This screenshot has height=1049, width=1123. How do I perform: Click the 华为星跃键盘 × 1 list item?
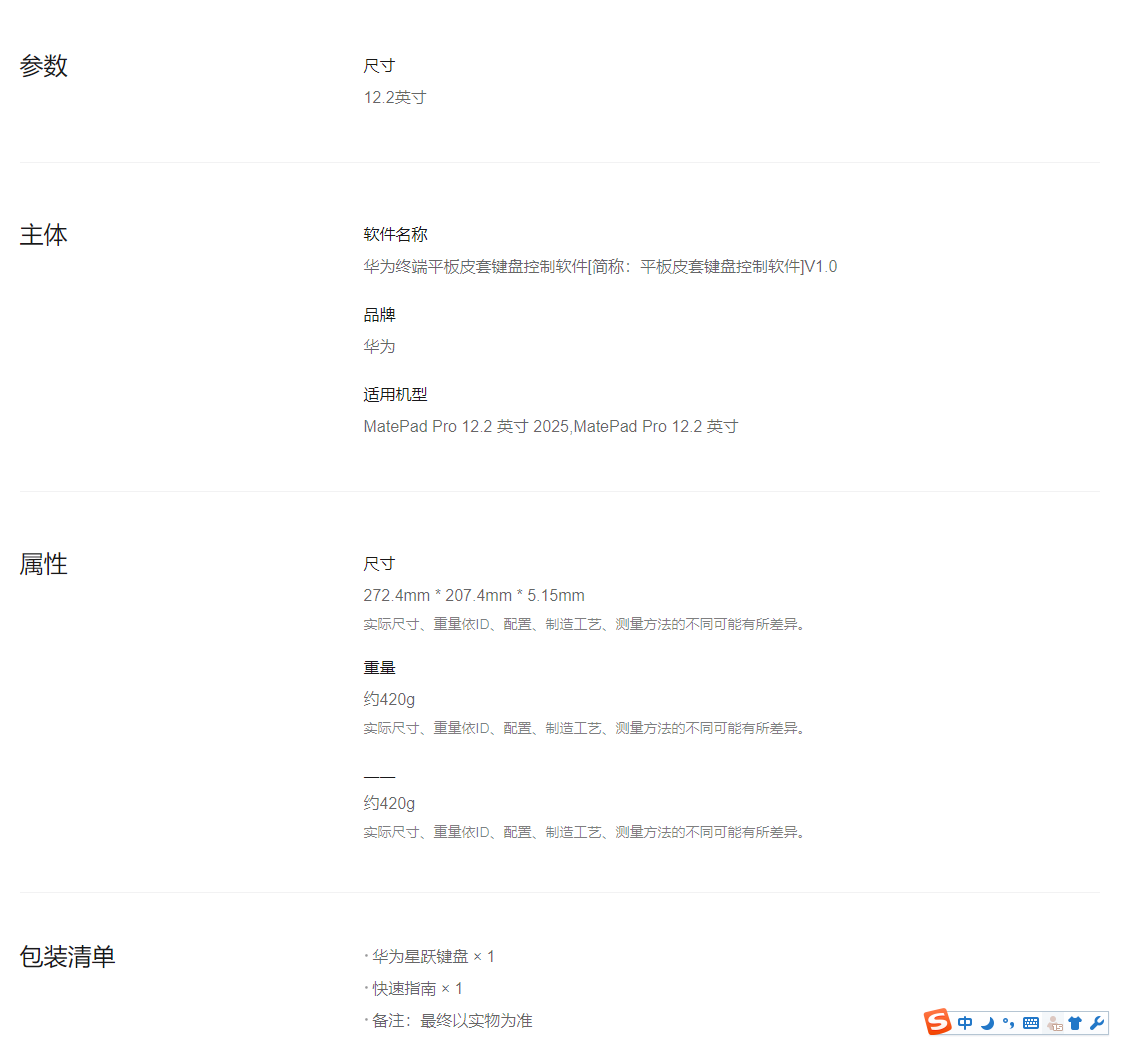coord(430,957)
